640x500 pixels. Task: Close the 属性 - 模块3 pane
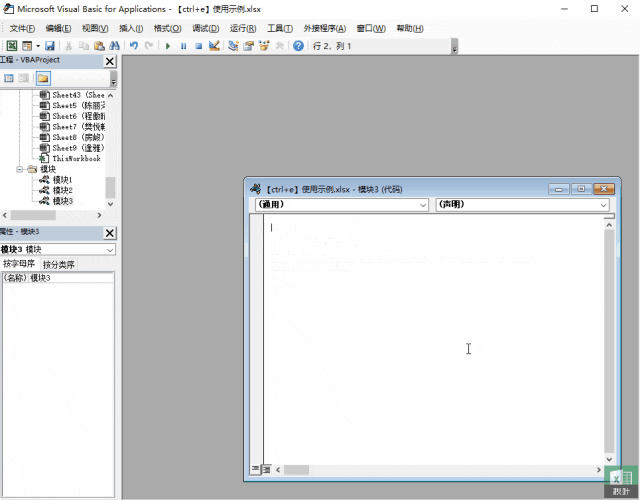point(110,233)
